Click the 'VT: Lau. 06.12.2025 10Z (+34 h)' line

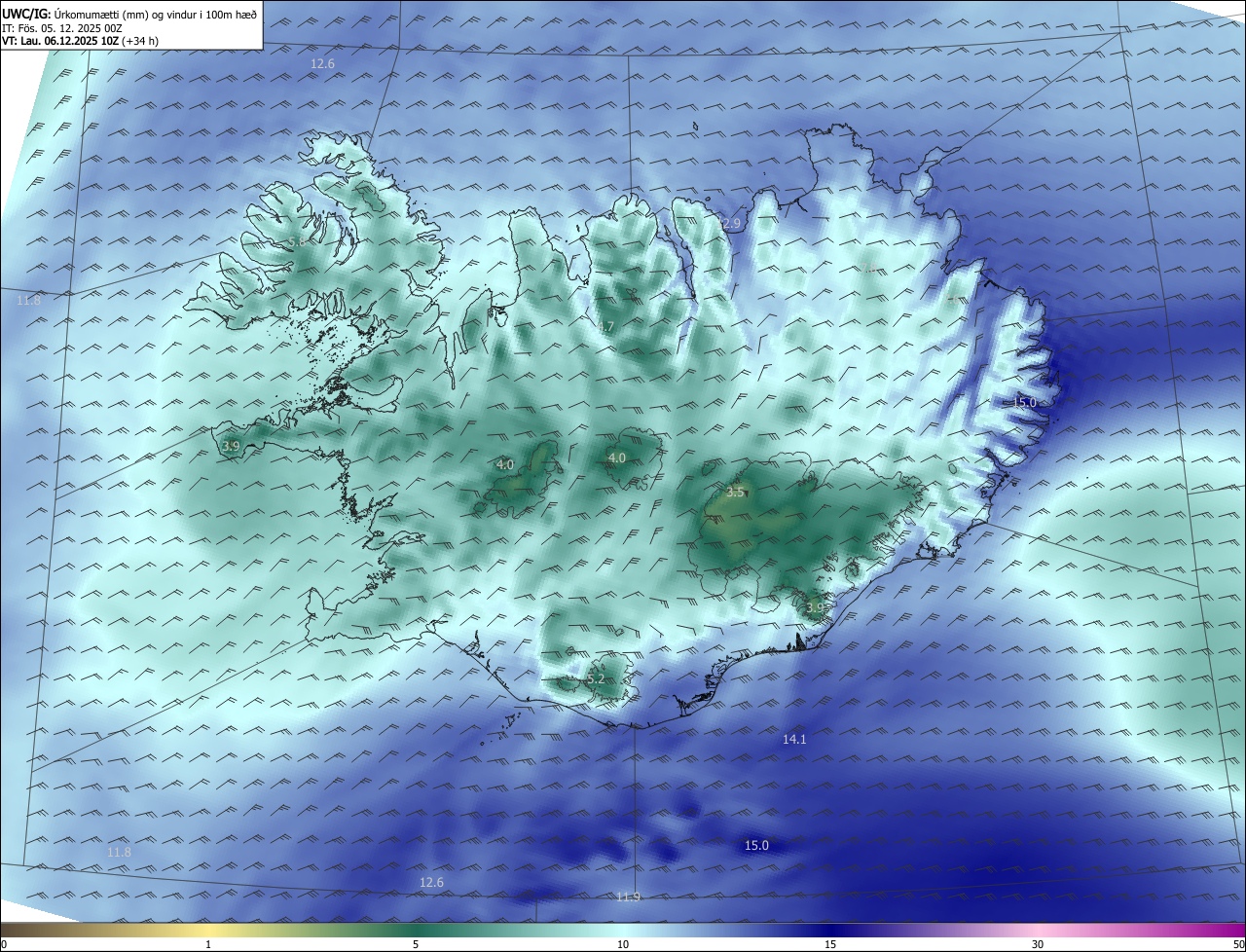tap(81, 41)
